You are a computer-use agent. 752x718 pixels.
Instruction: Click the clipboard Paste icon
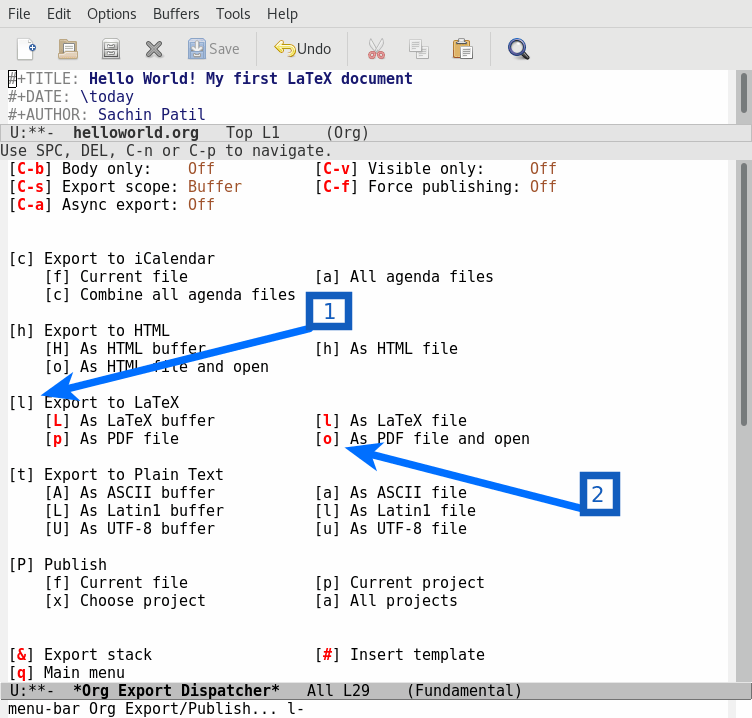462,48
